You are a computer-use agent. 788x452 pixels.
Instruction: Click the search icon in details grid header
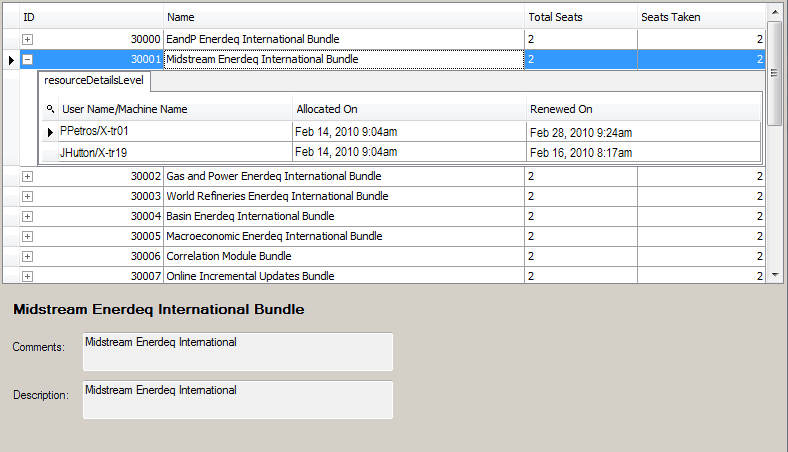click(x=50, y=109)
